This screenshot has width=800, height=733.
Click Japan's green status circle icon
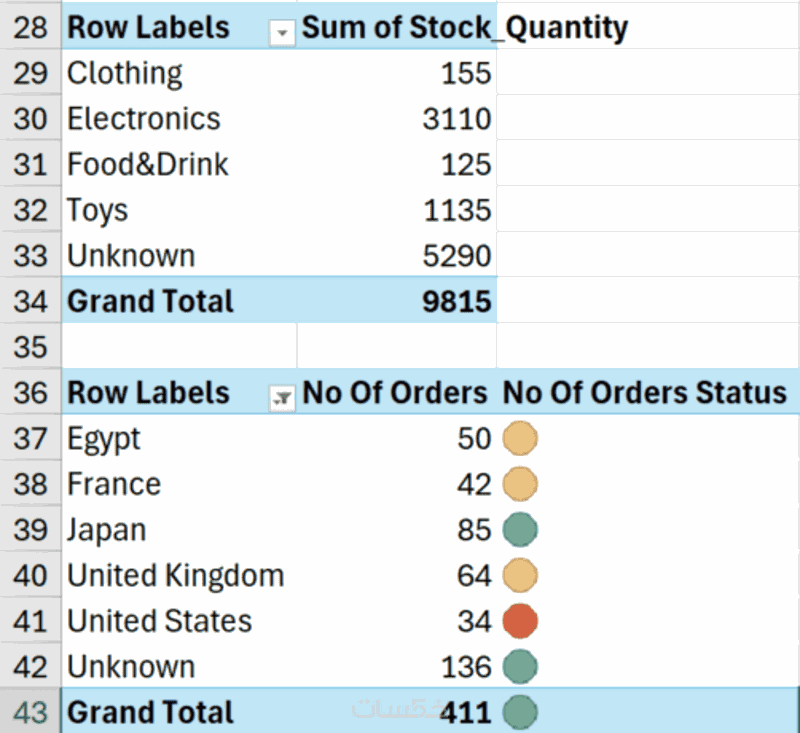coord(520,529)
